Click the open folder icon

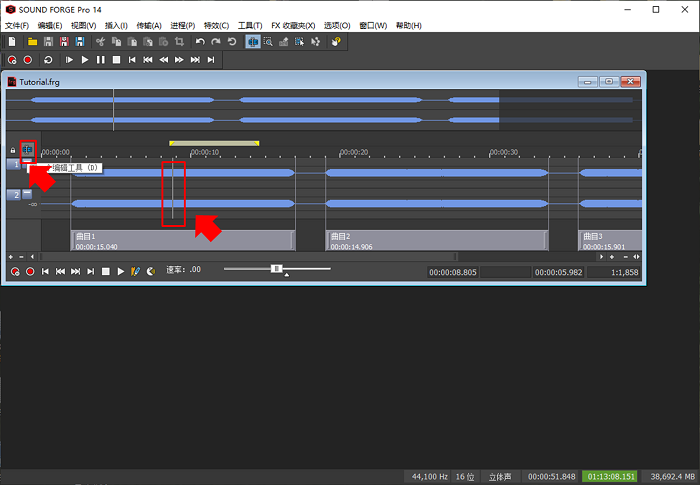pos(32,42)
